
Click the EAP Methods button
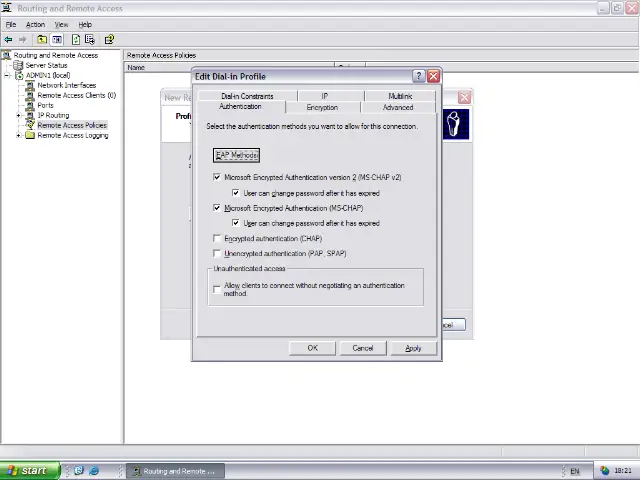236,155
